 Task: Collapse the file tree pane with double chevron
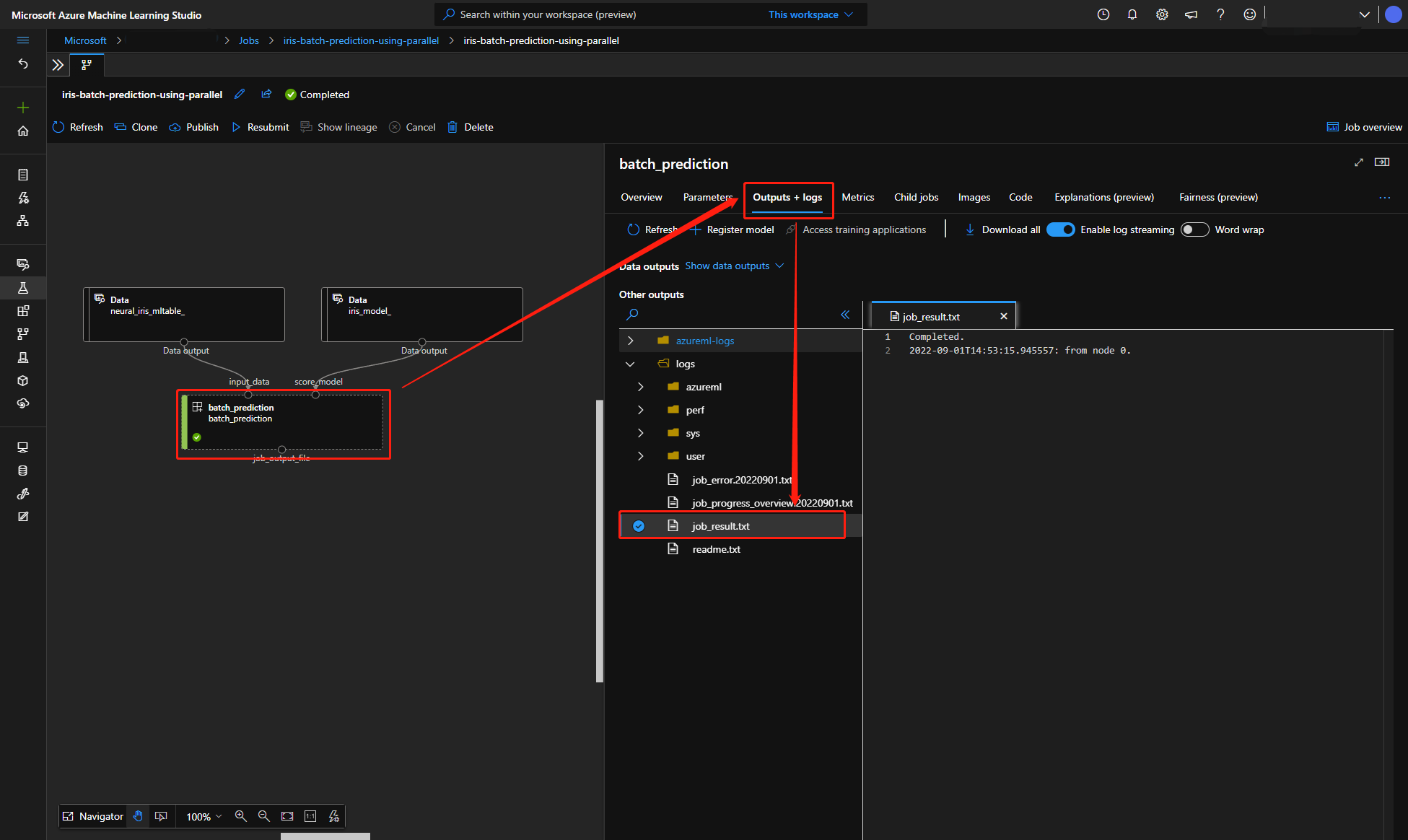845,315
